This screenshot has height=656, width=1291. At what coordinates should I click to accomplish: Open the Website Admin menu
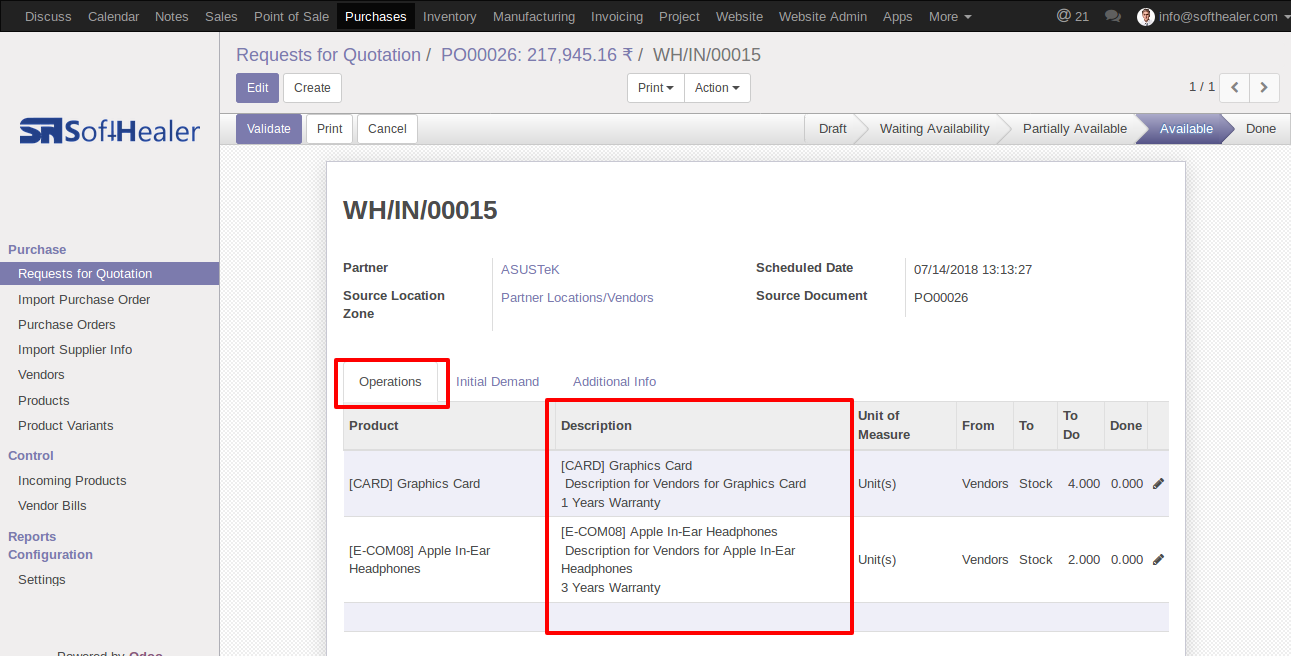tap(823, 16)
